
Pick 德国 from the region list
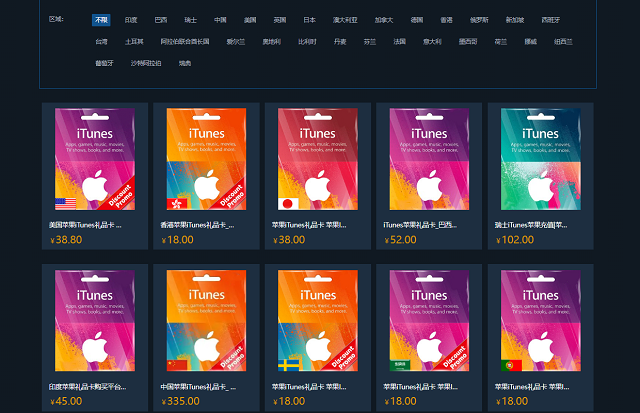point(417,20)
